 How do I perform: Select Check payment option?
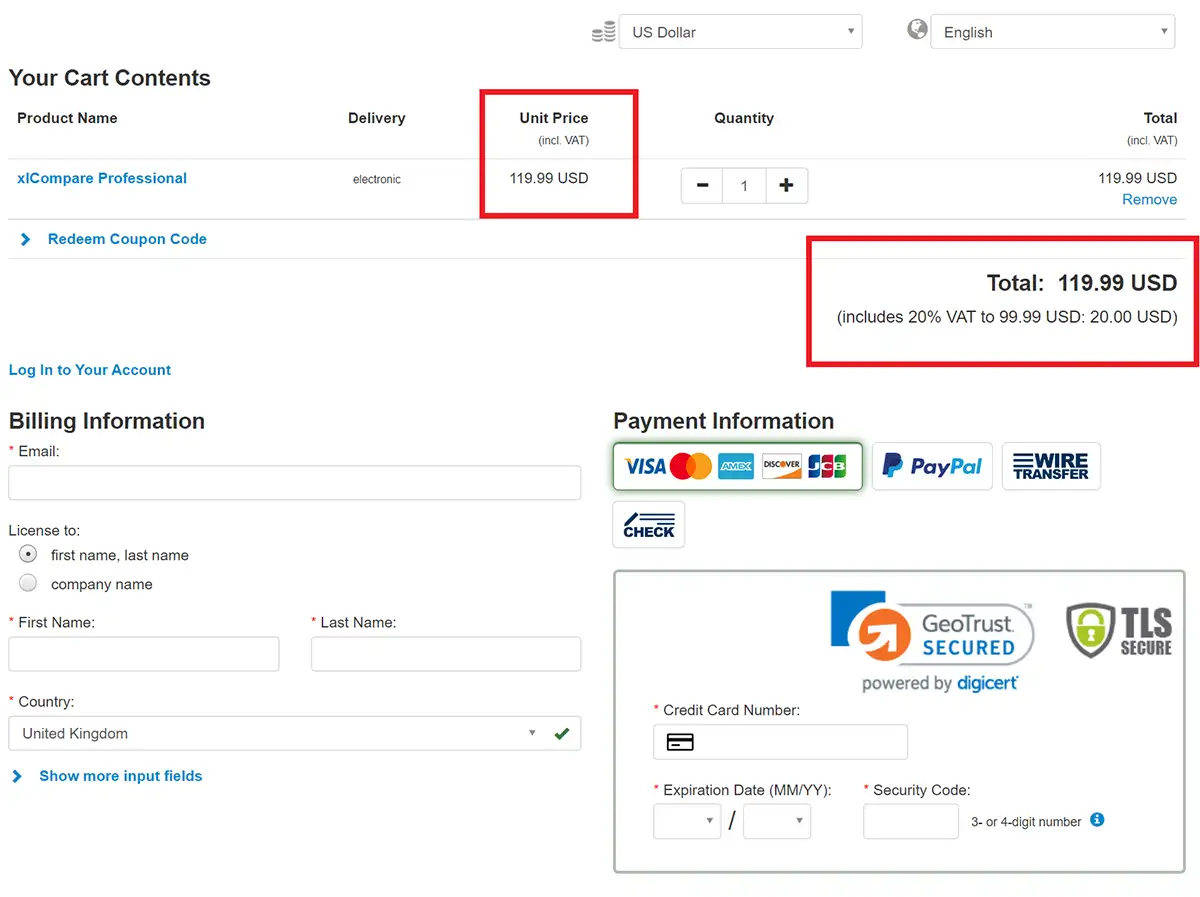point(649,525)
